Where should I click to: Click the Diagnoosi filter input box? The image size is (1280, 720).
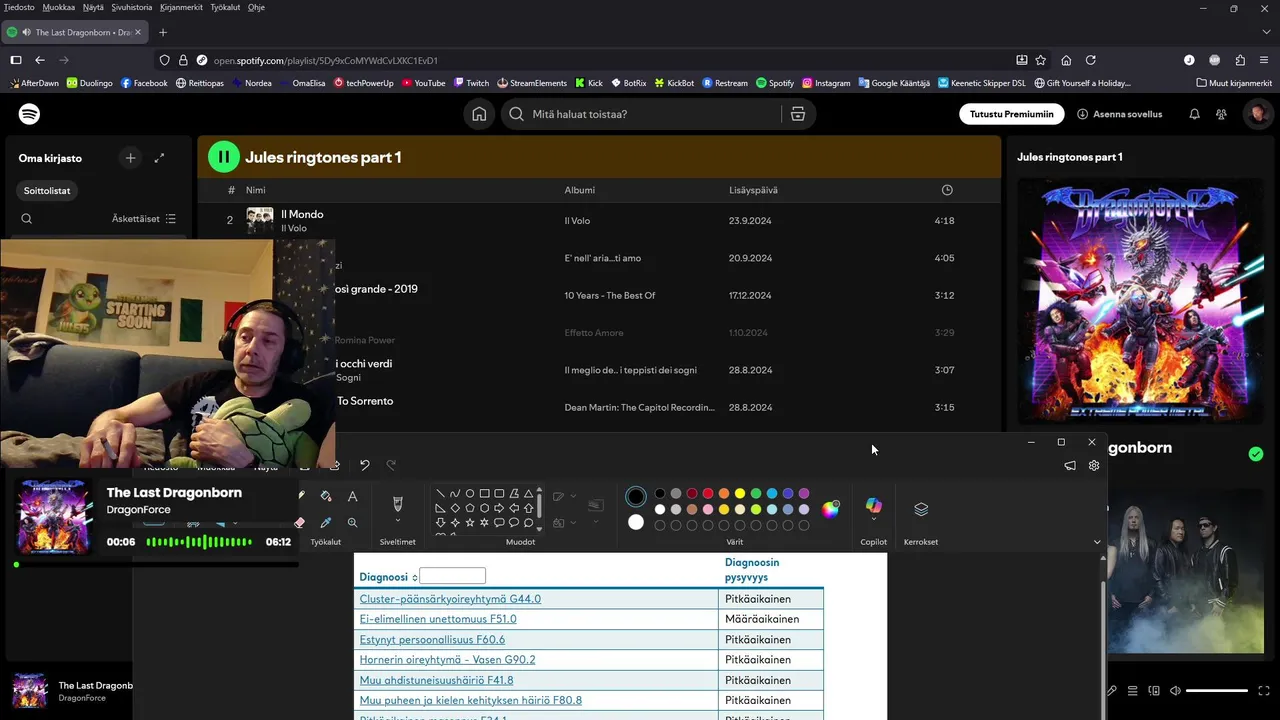pos(453,576)
